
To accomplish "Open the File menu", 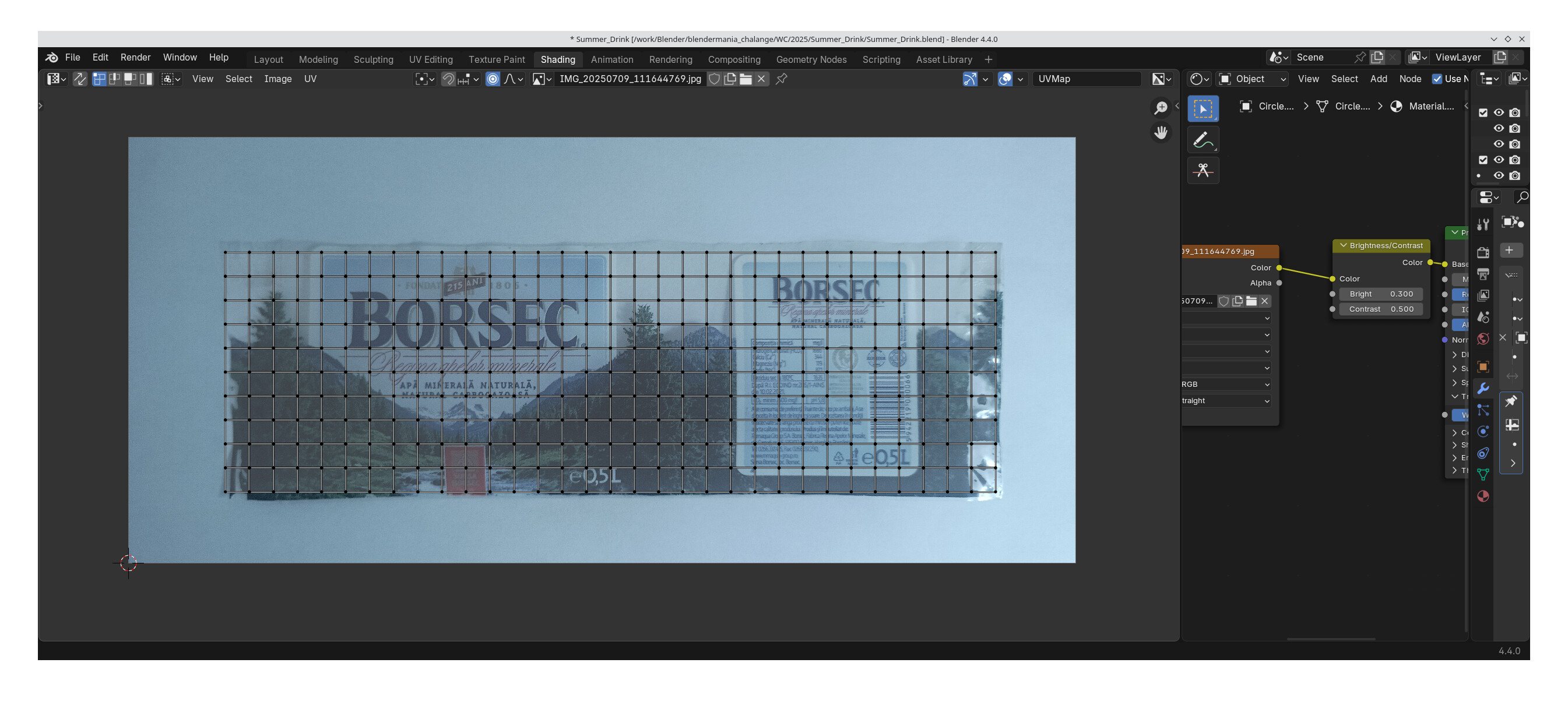I will [72, 57].
